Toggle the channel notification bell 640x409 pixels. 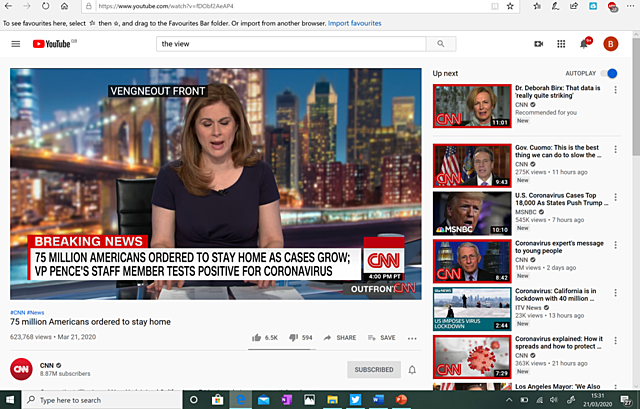click(x=412, y=370)
